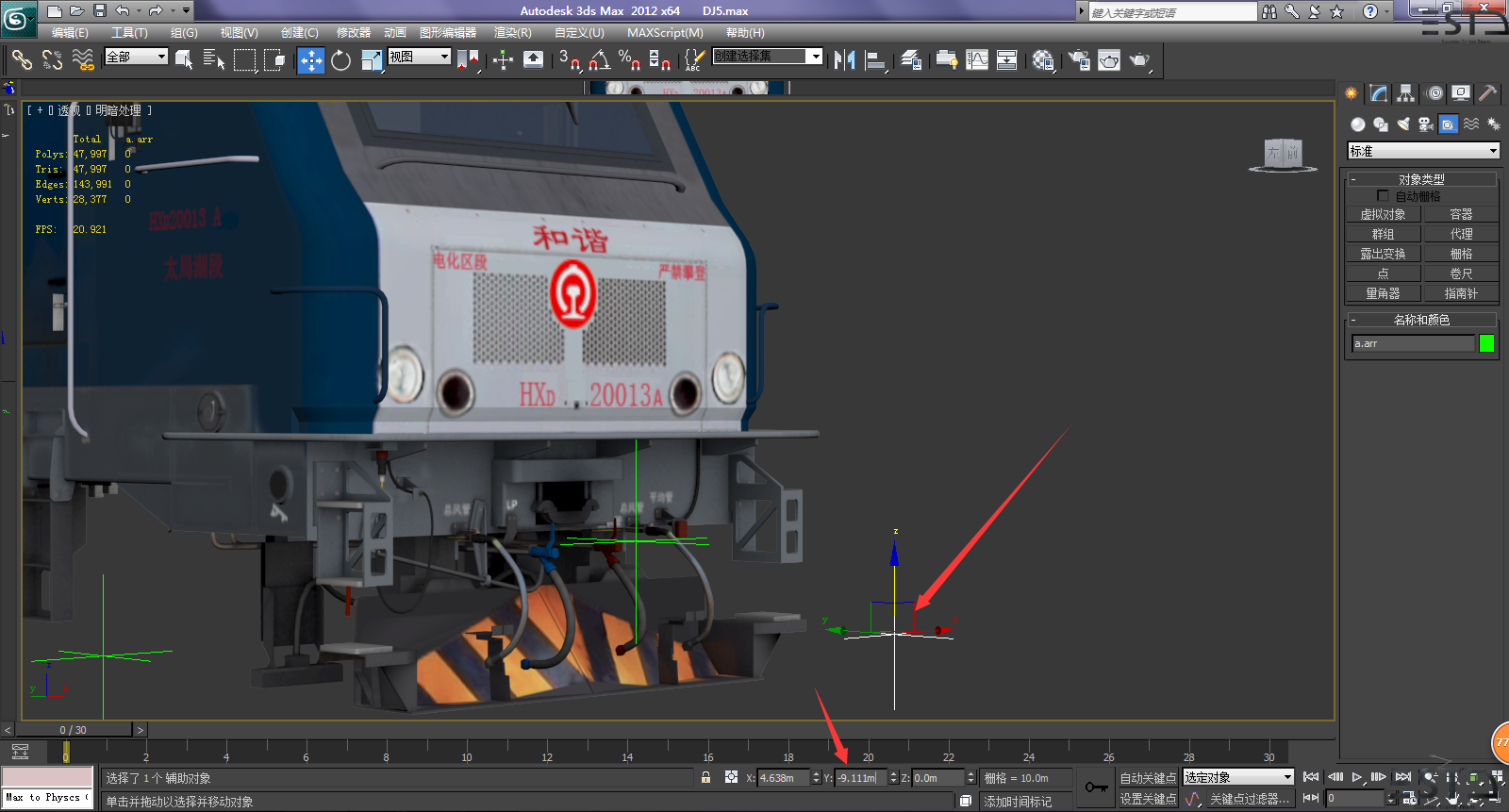Image resolution: width=1509 pixels, height=812 pixels.
Task: Switch to the Modify command panel tab
Action: tap(1379, 93)
